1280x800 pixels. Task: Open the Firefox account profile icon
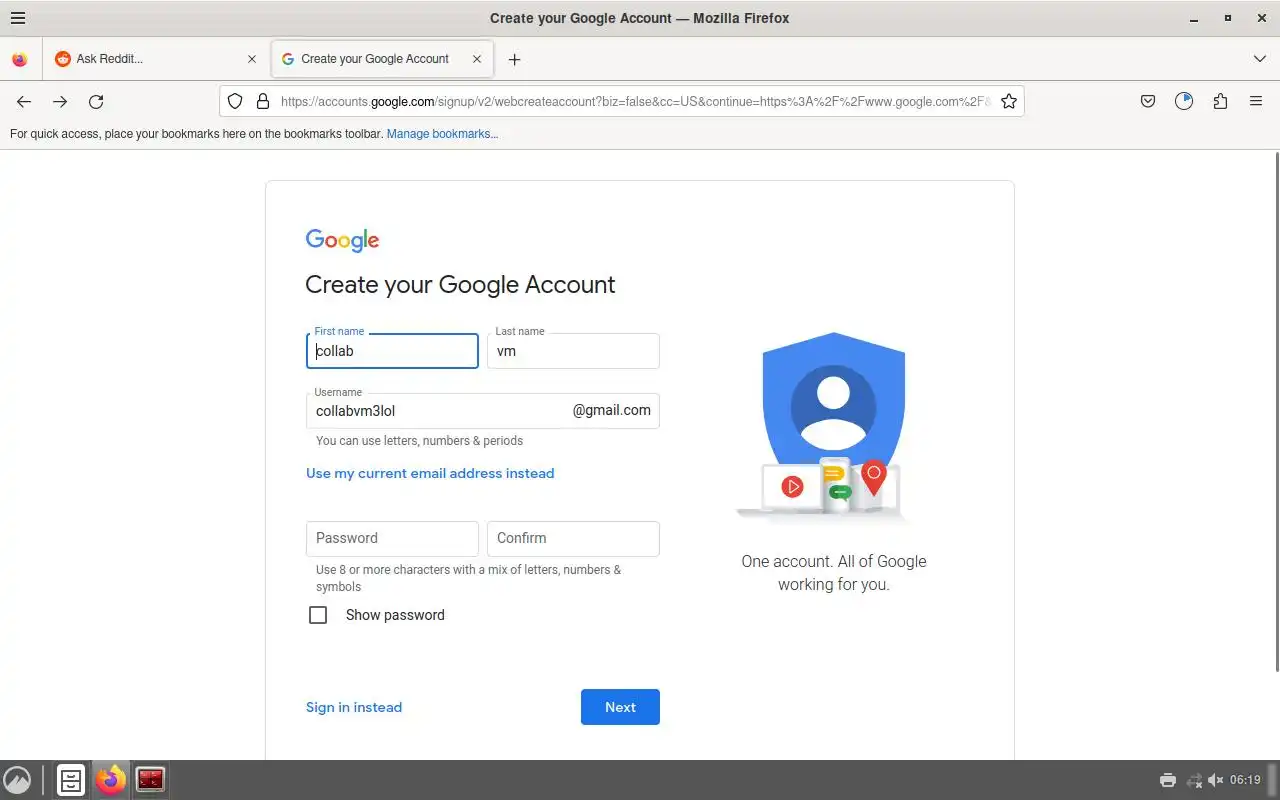[x=1184, y=101]
